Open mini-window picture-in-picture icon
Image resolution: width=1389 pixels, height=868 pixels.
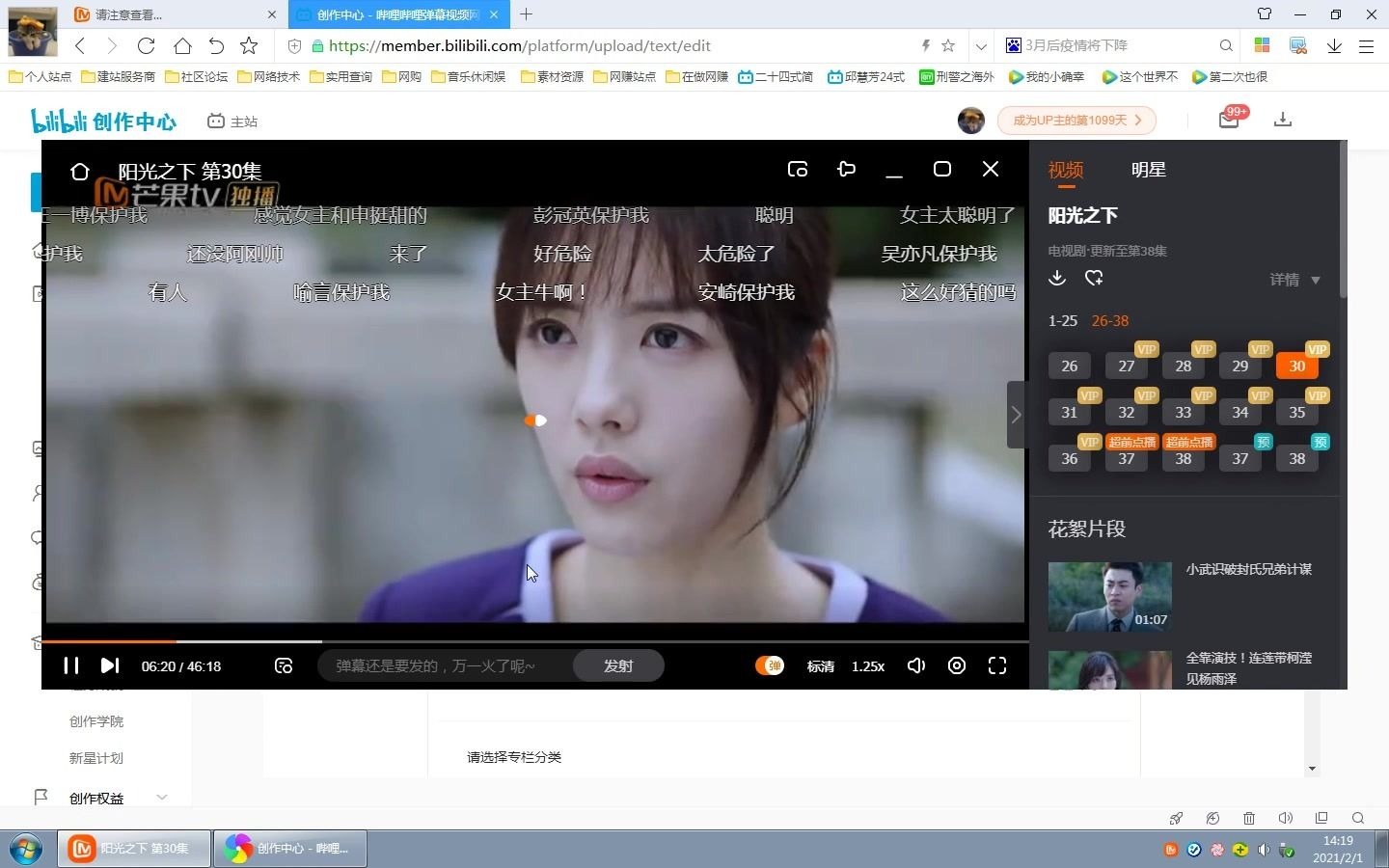[798, 170]
